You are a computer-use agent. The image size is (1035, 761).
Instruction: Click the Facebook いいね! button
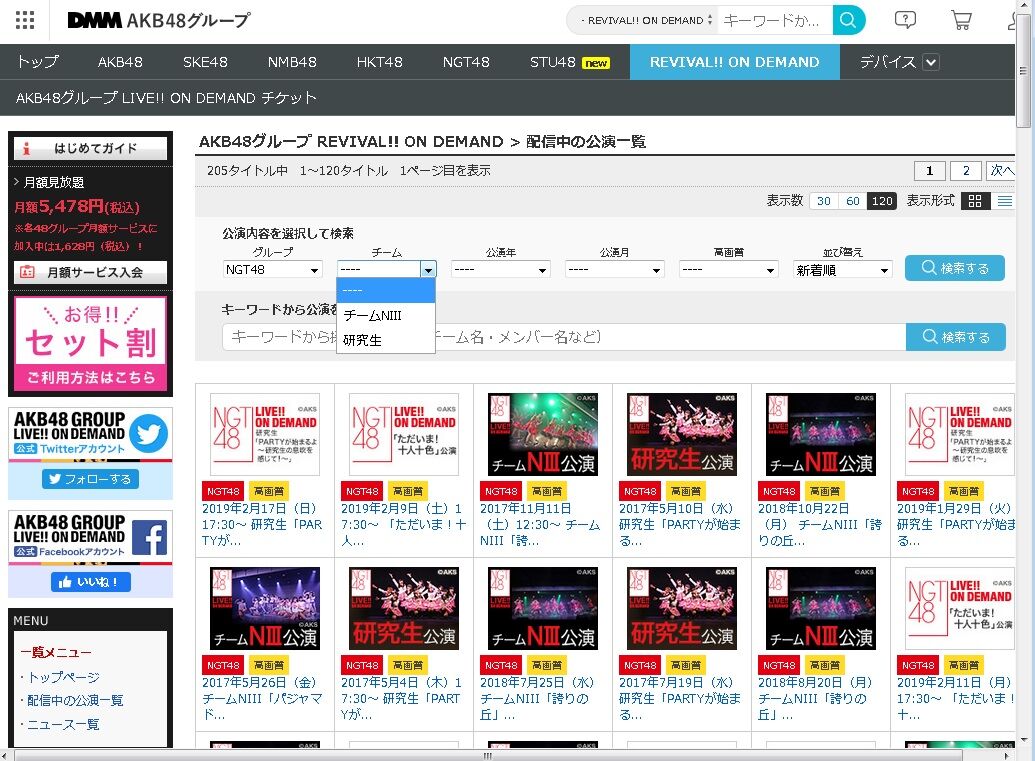(90, 581)
